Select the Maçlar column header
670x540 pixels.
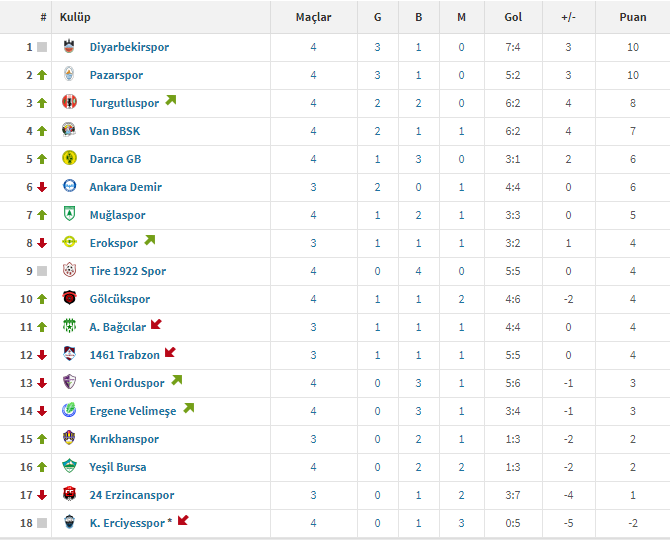[x=314, y=17]
